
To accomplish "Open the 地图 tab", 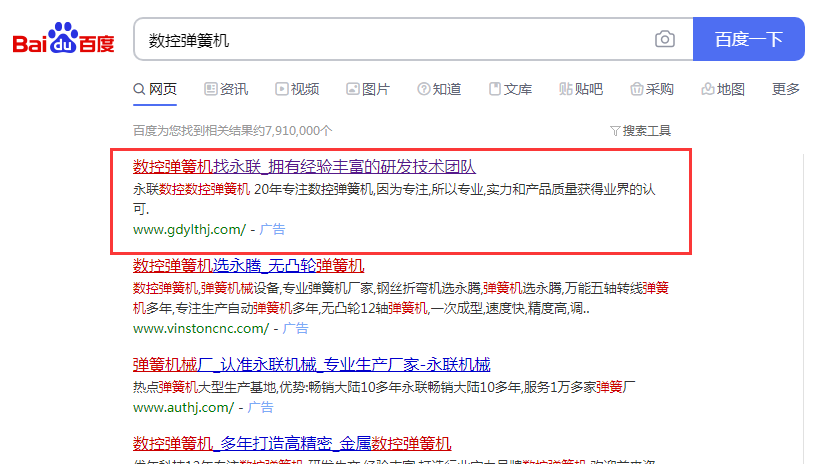I will pyautogui.click(x=723, y=89).
